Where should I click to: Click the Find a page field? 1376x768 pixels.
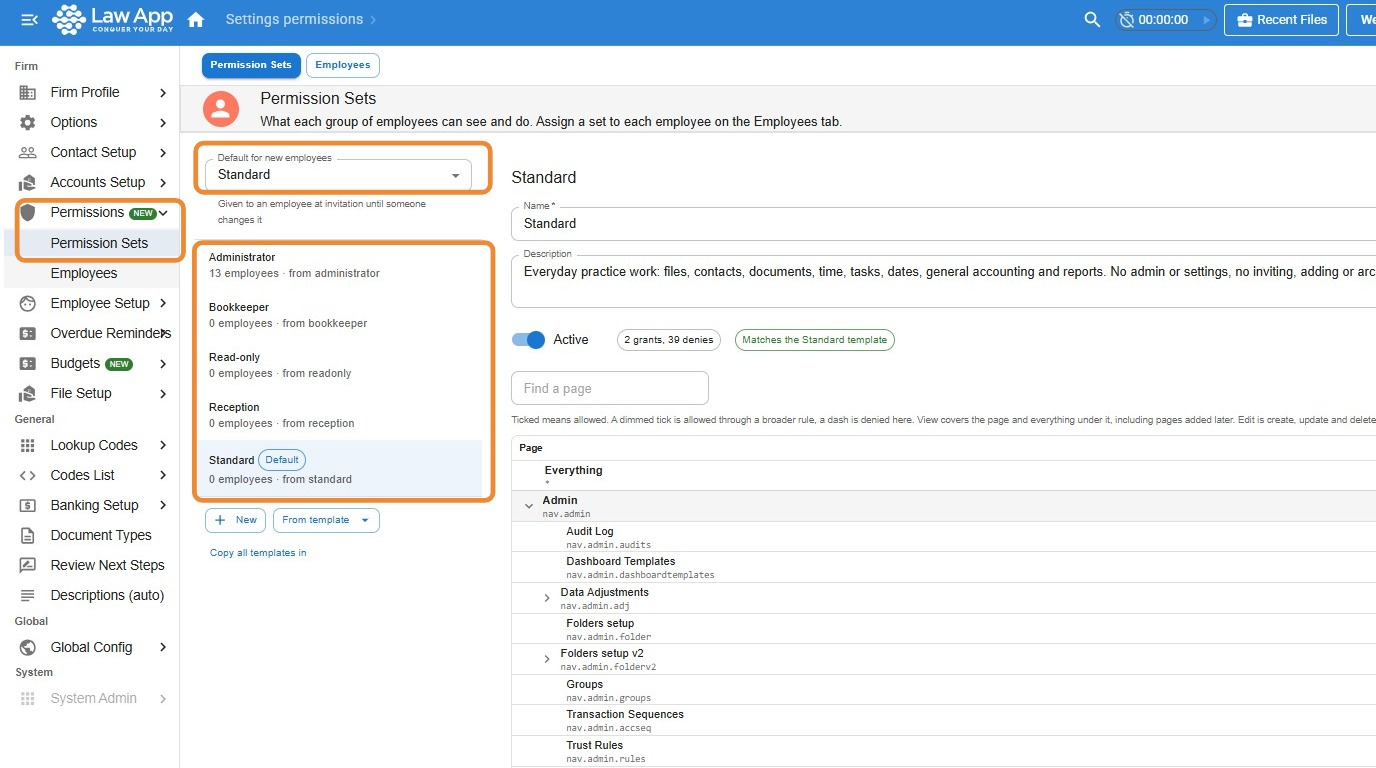[x=610, y=388]
